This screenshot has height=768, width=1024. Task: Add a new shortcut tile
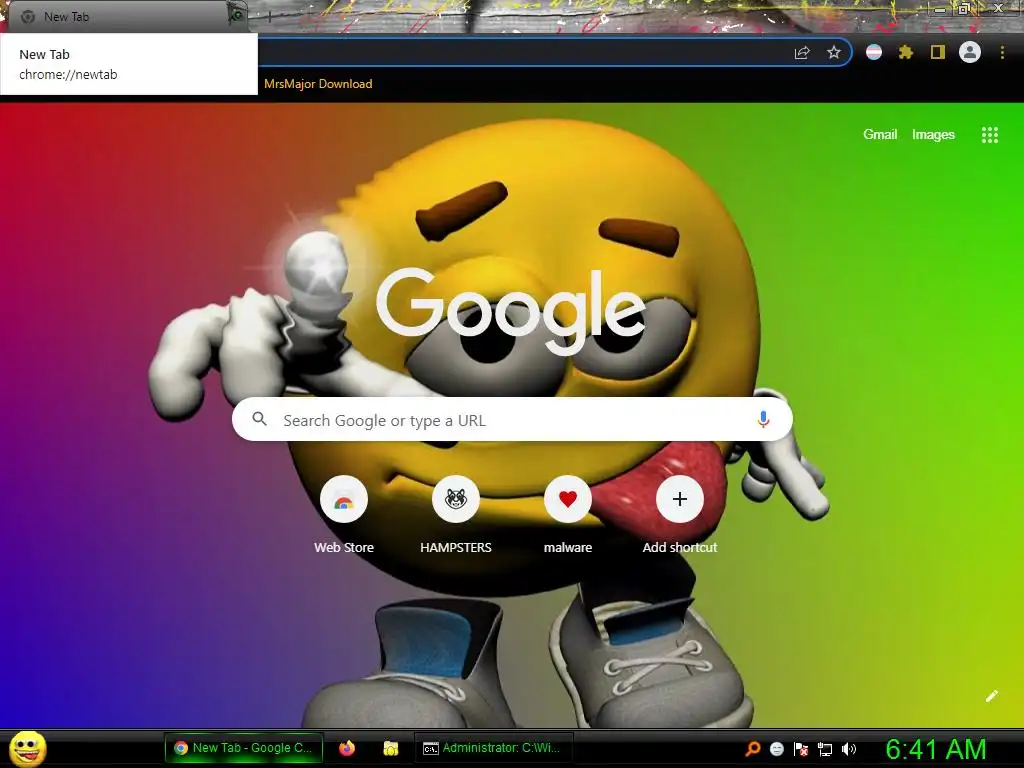coord(680,515)
